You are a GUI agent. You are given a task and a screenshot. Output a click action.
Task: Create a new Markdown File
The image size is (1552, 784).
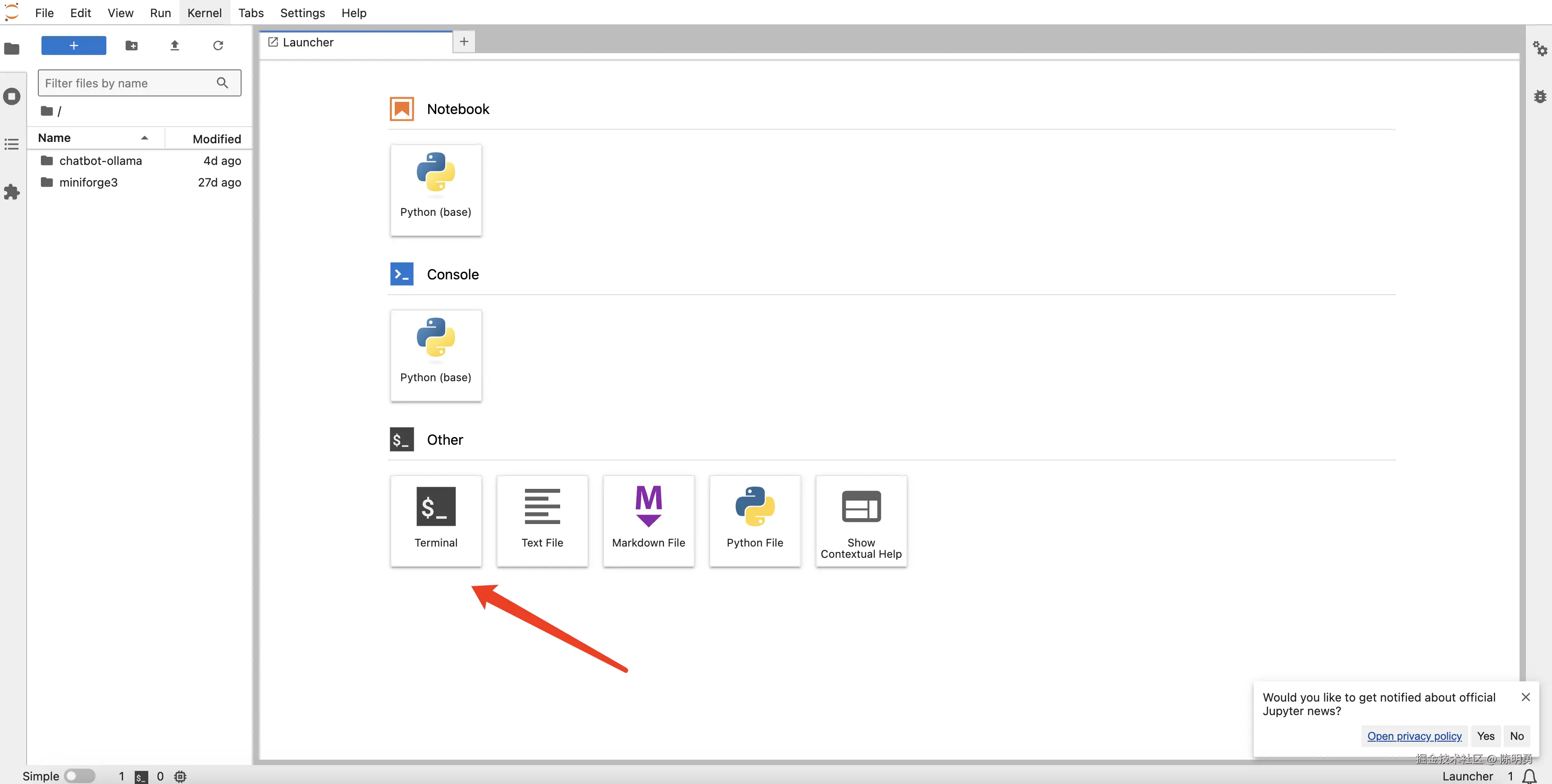[648, 520]
